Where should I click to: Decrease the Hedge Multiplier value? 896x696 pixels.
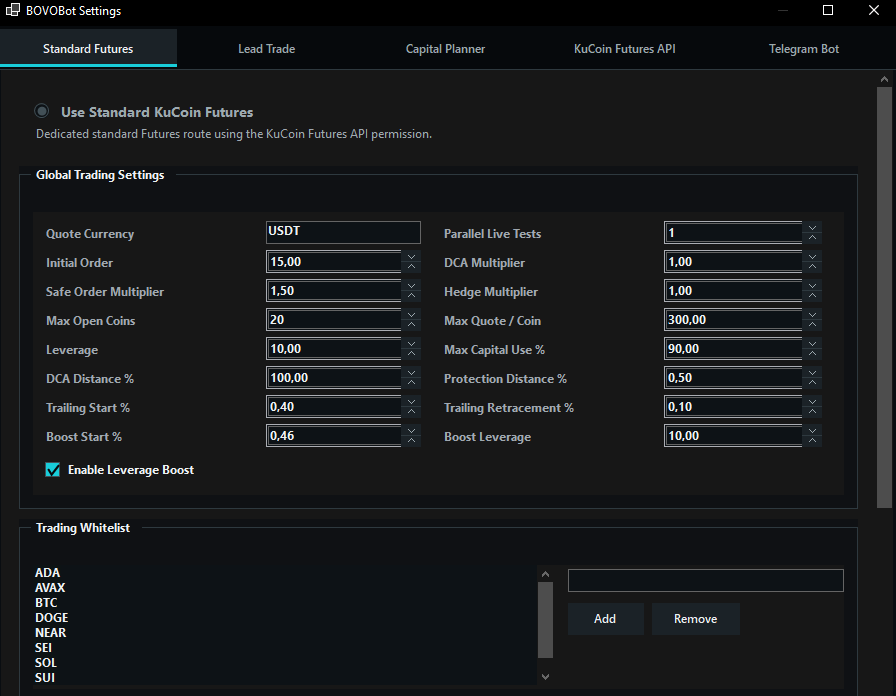(x=812, y=285)
